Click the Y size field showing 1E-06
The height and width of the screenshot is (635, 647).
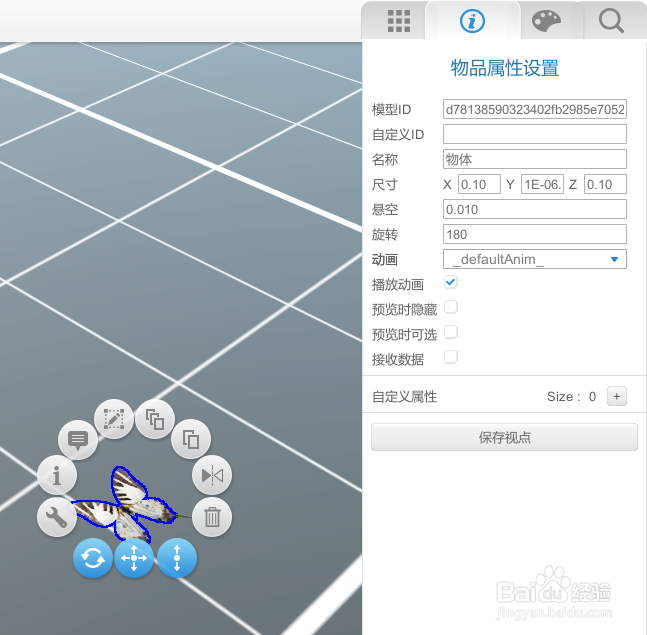pos(542,184)
